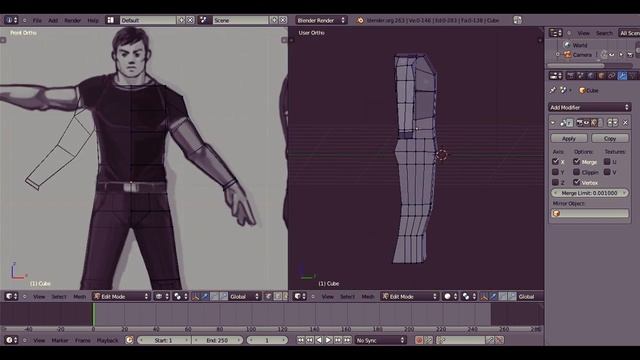Enable the U texture mirror checkbox
This screenshot has width=640, height=360.
[x=607, y=162]
